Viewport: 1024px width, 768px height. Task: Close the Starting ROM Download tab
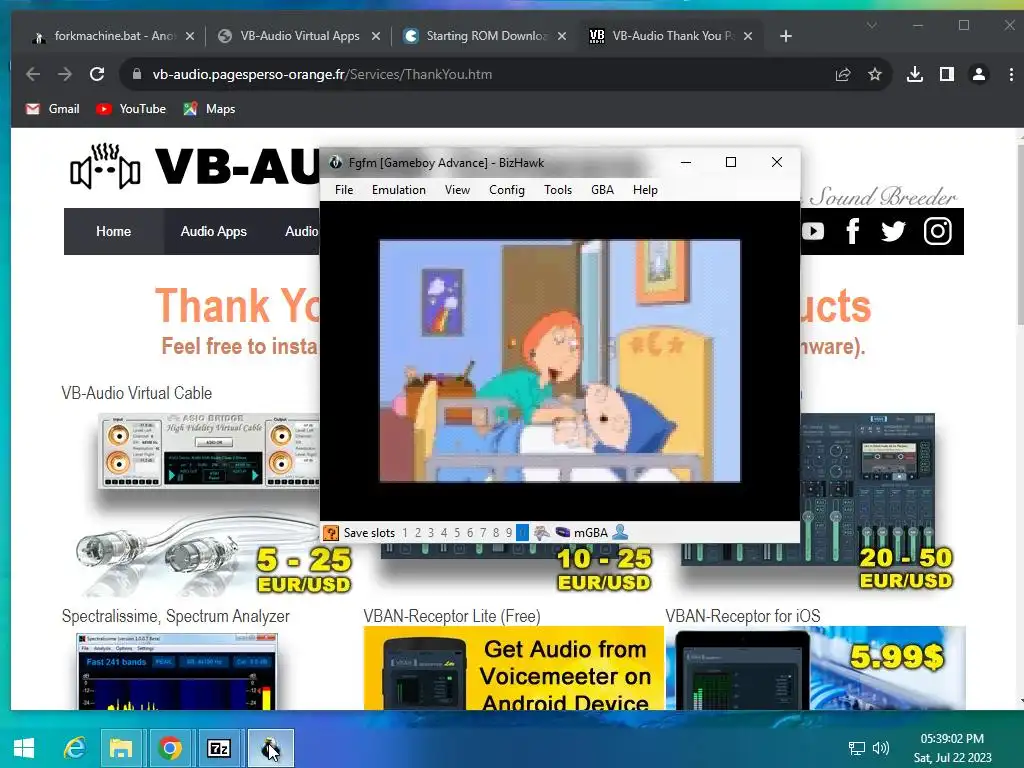[562, 37]
